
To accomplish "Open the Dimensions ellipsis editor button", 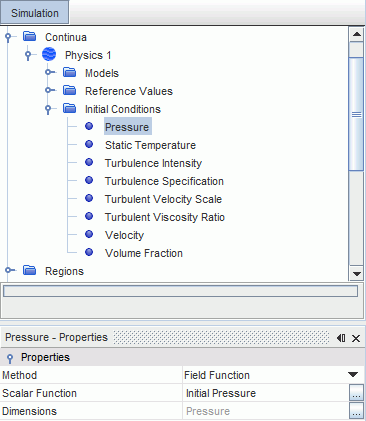I will coord(356,411).
